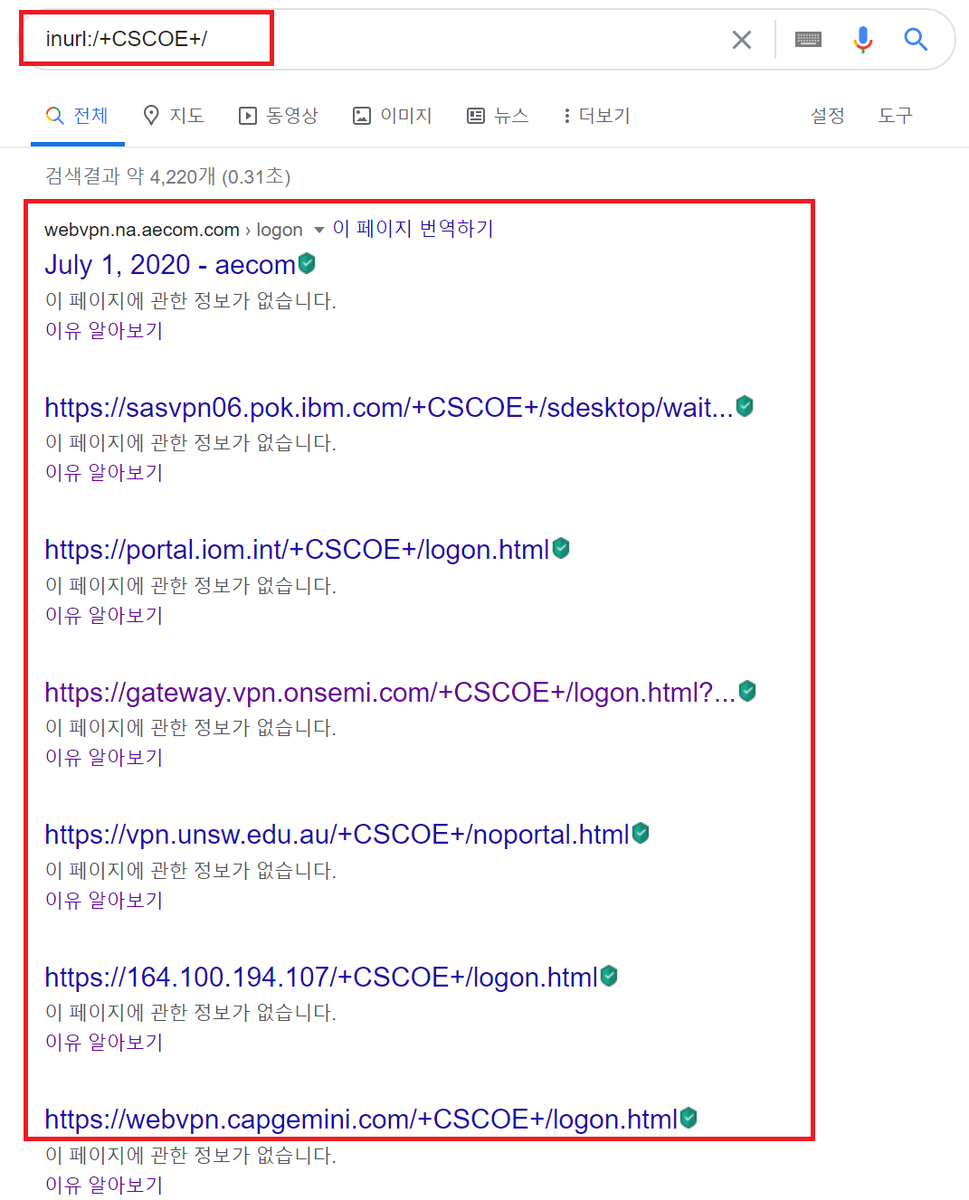Click 이유 알아보기 under the unsw.edu.au result
This screenshot has height=1200, width=969.
pos(104,900)
